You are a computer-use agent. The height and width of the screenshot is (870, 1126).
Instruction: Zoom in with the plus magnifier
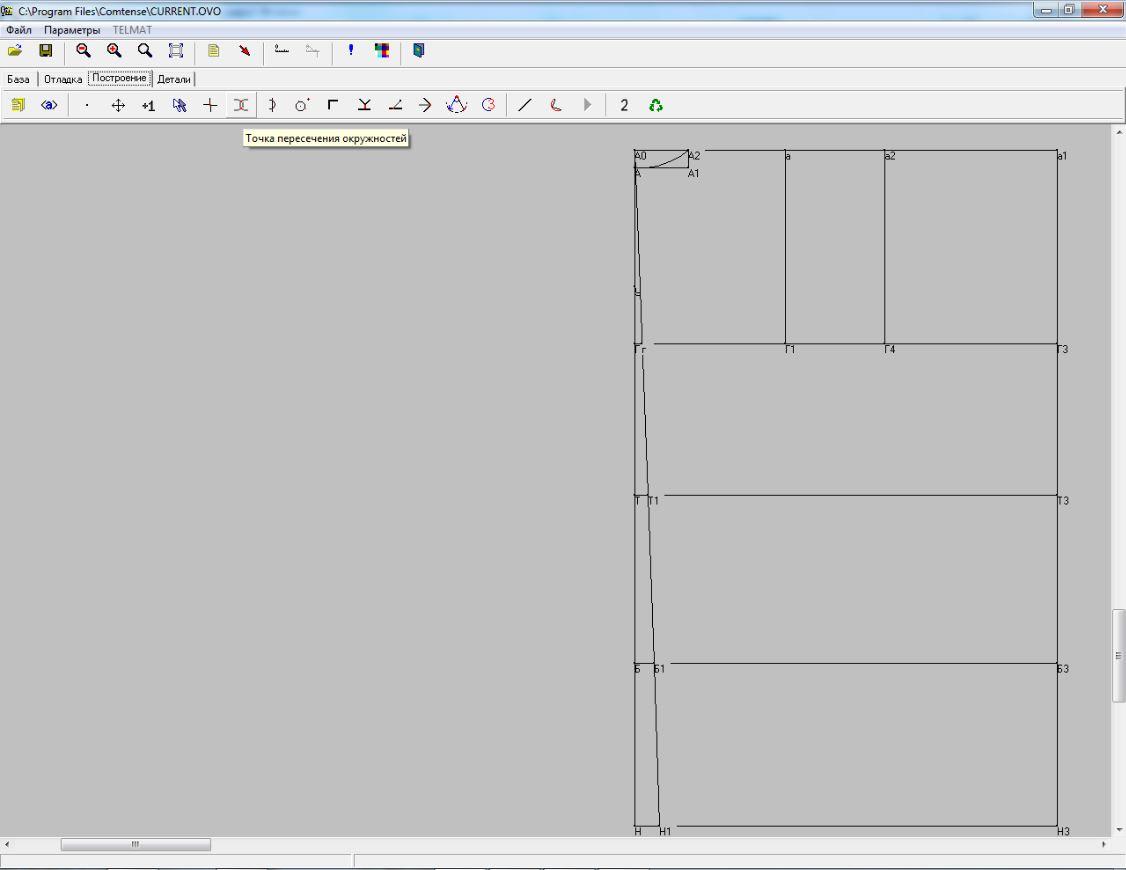pos(114,51)
